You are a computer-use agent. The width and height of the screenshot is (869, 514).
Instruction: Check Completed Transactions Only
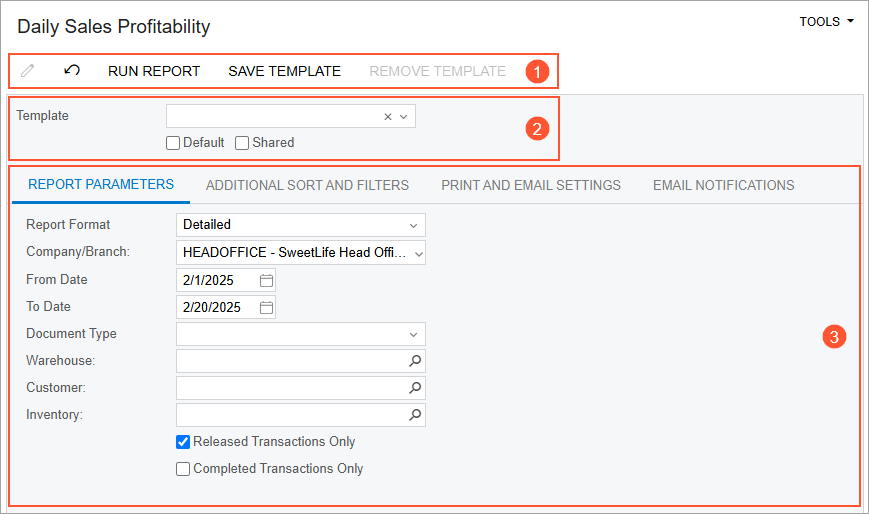click(183, 469)
